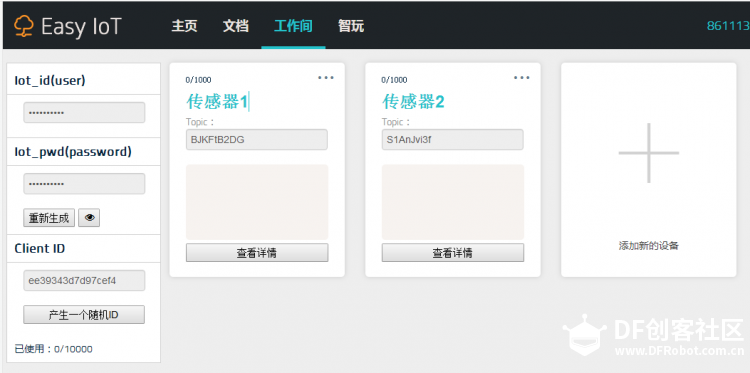The height and width of the screenshot is (373, 750).
Task: Click the Iot_pwd masked input field
Action: (84, 184)
